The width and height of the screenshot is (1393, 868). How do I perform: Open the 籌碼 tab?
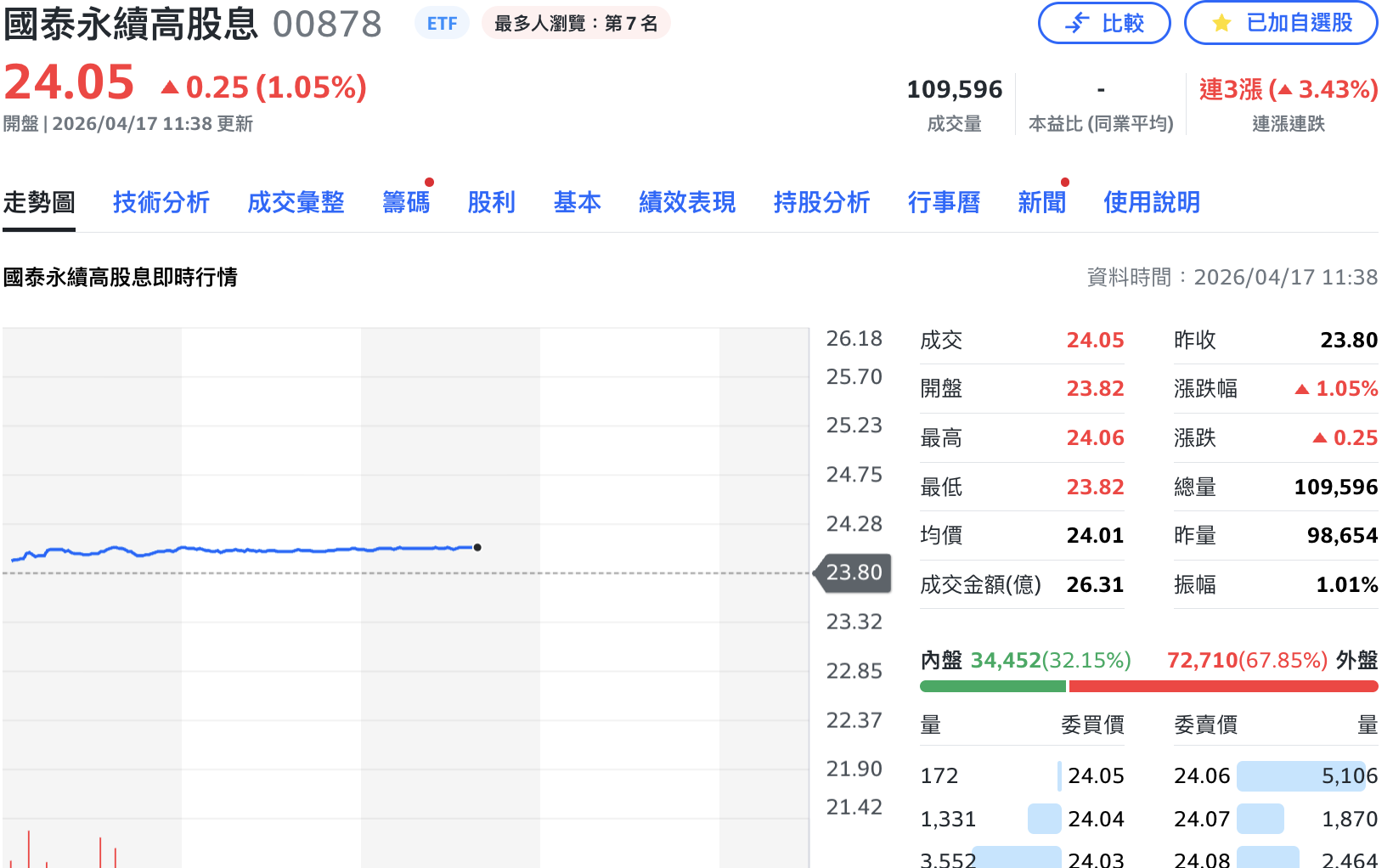[x=406, y=202]
